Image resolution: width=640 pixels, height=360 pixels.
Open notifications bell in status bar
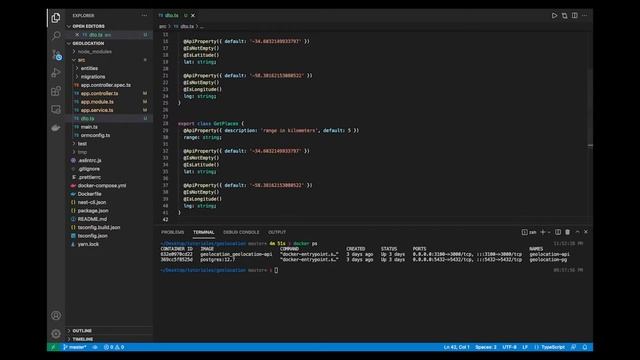[x=584, y=347]
